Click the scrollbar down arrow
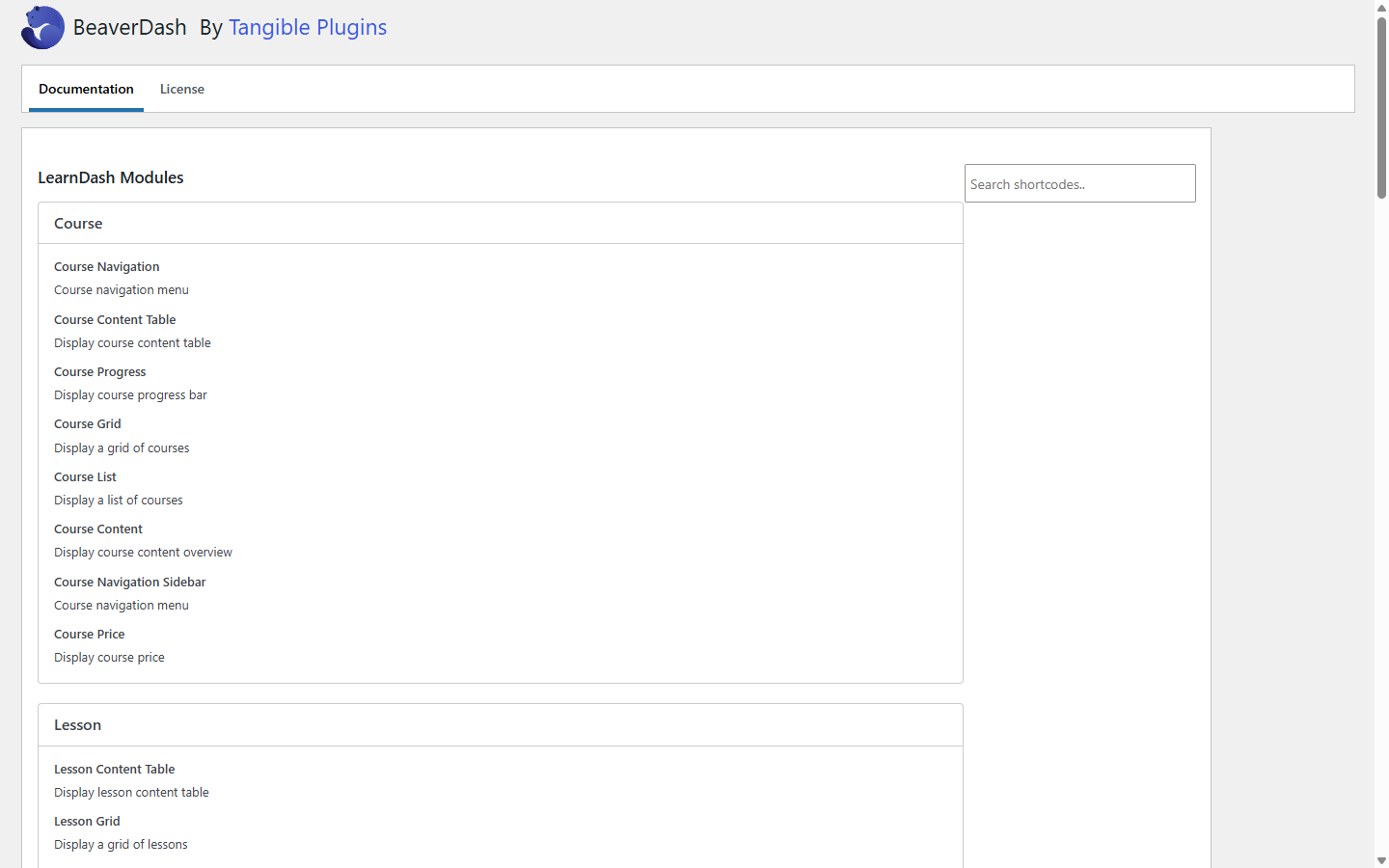Viewport: 1389px width, 868px height. [x=1381, y=860]
